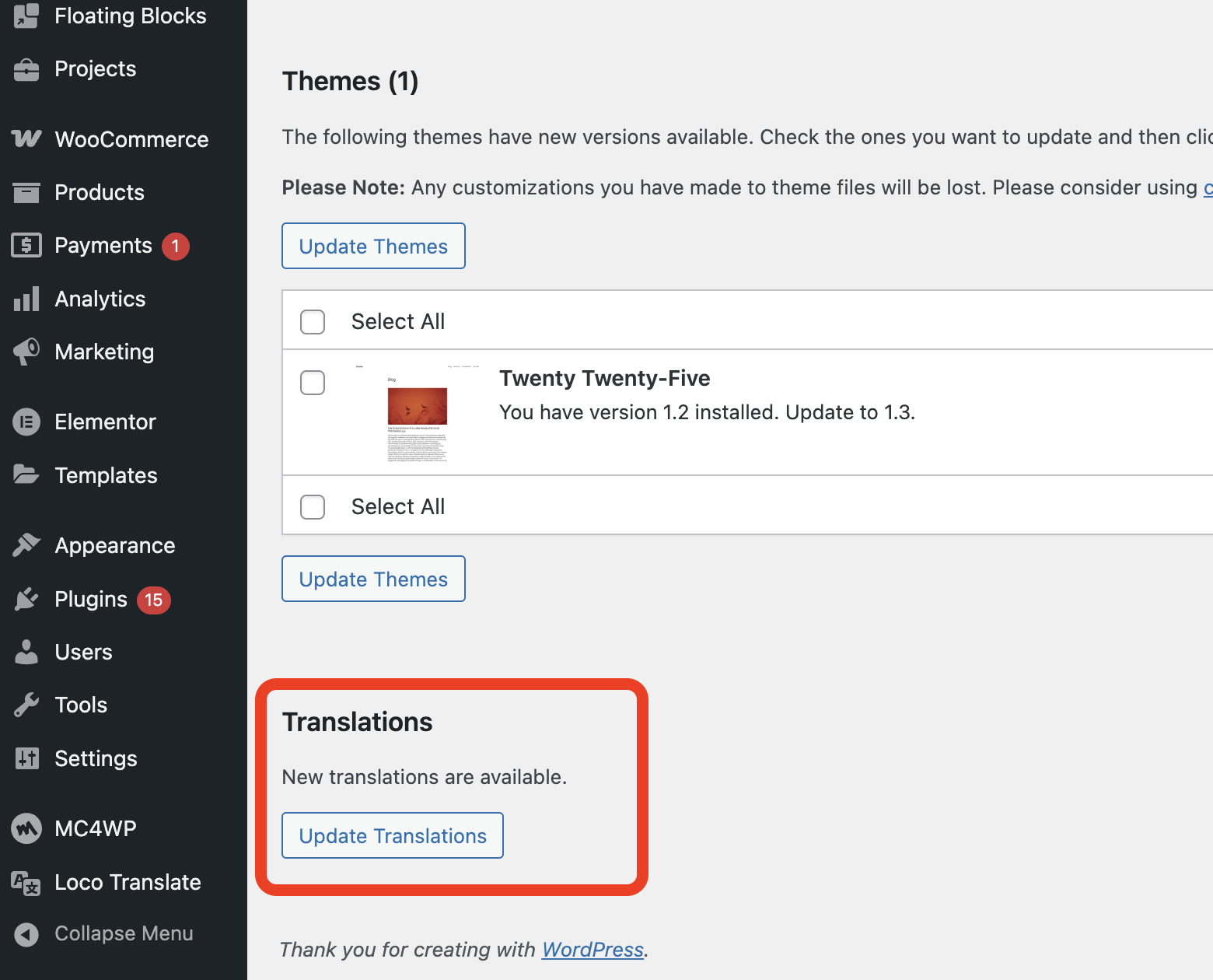
Task: Follow the WordPress footer link
Action: (593, 950)
